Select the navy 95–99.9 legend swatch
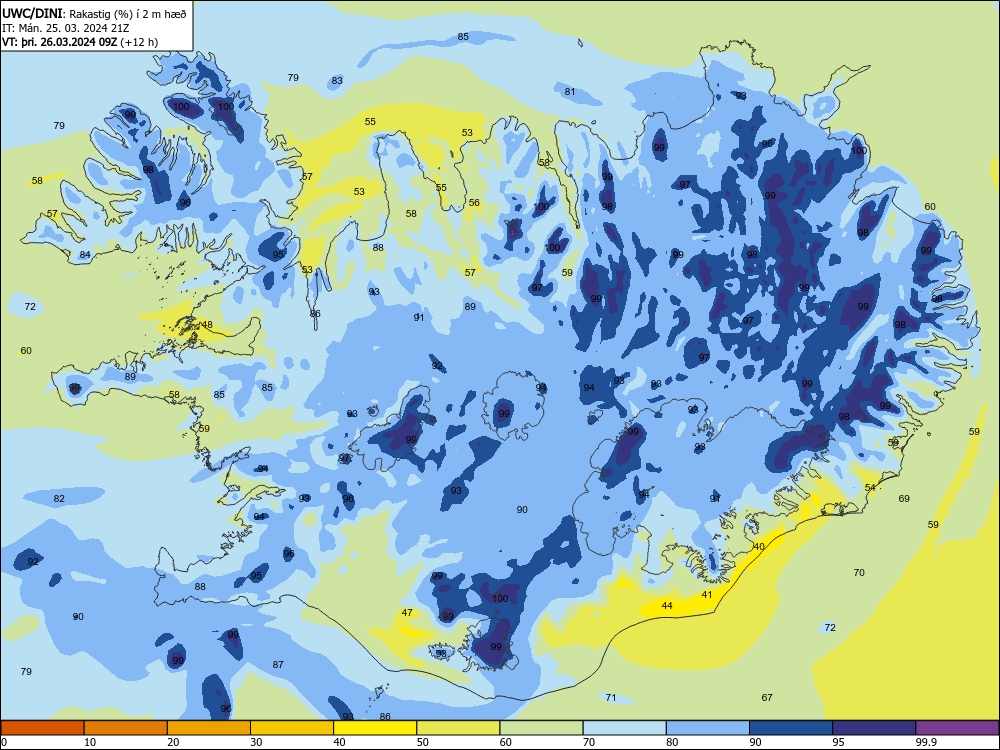This screenshot has height=750, width=1000. [x=874, y=728]
